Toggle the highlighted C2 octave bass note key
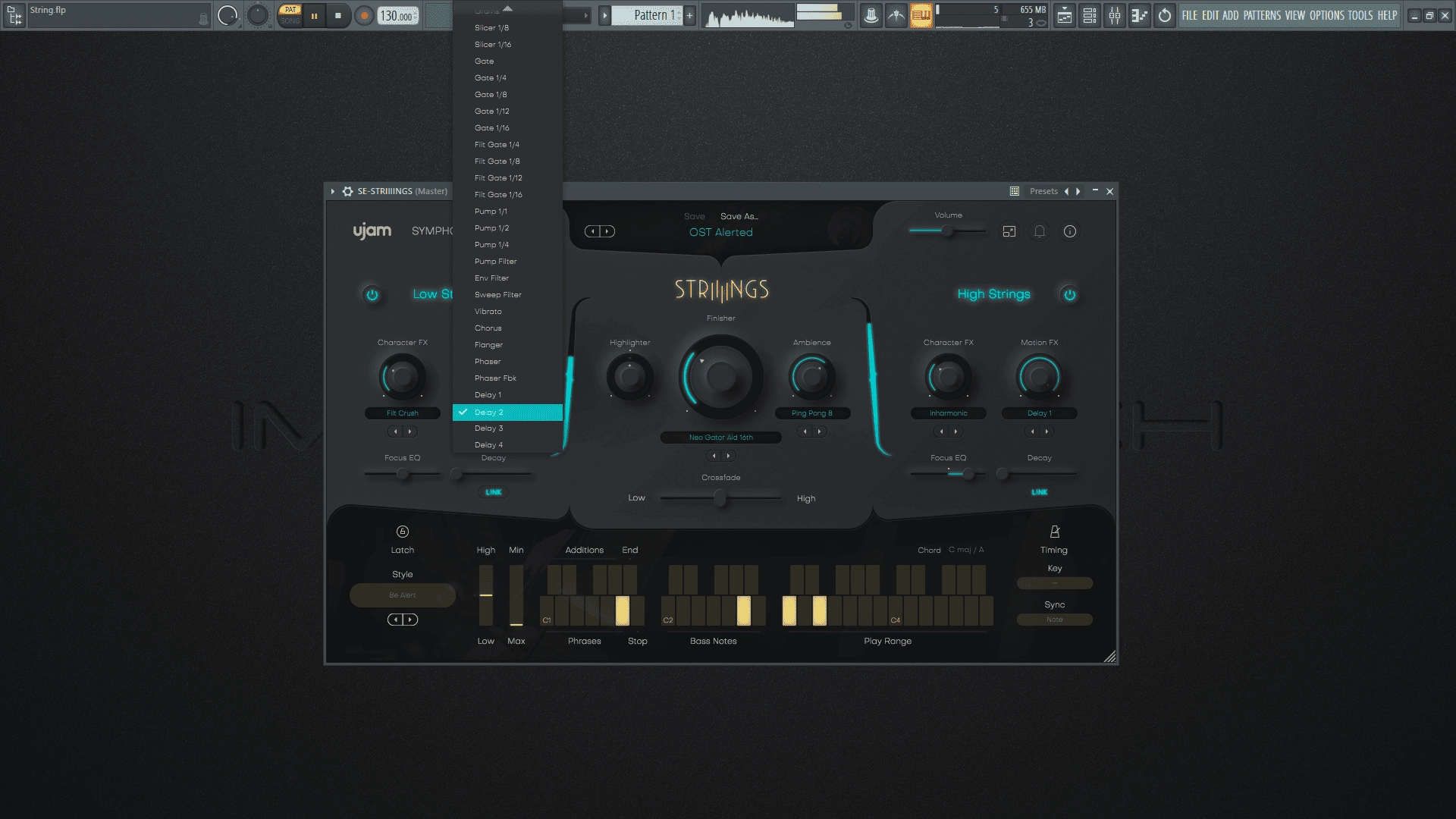This screenshot has width=1456, height=819. coord(744,610)
